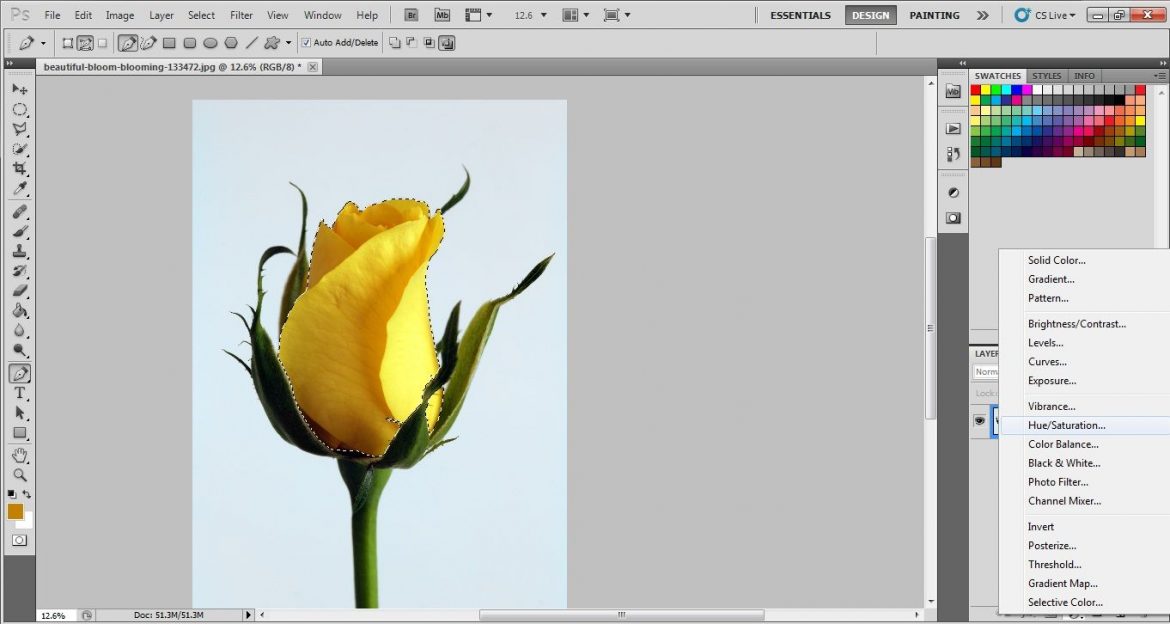Screen dimensions: 1170x624
Task: Reset default foreground and background colors
Action: (x=12, y=494)
